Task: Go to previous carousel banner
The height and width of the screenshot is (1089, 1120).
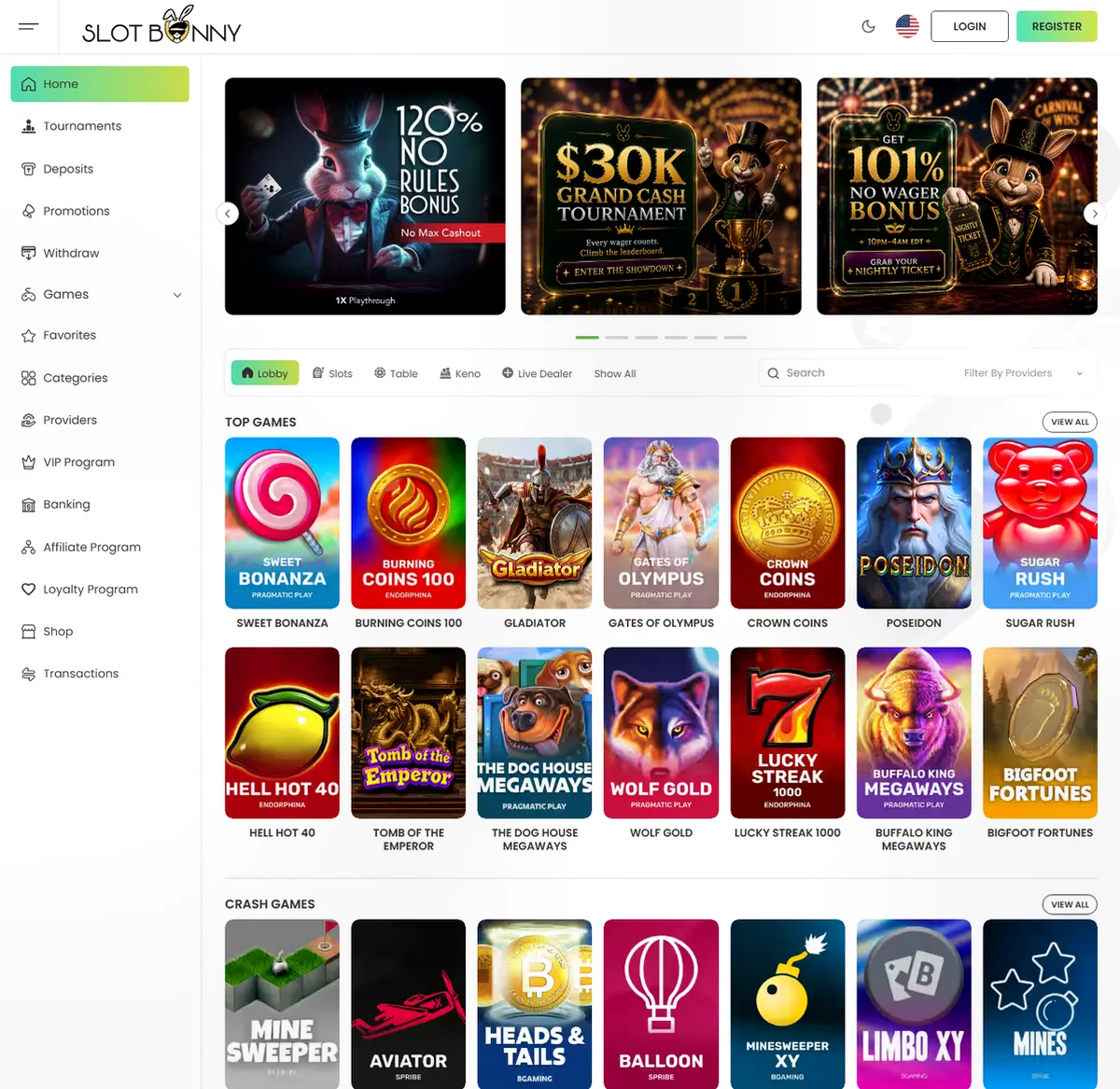Action: tap(227, 214)
